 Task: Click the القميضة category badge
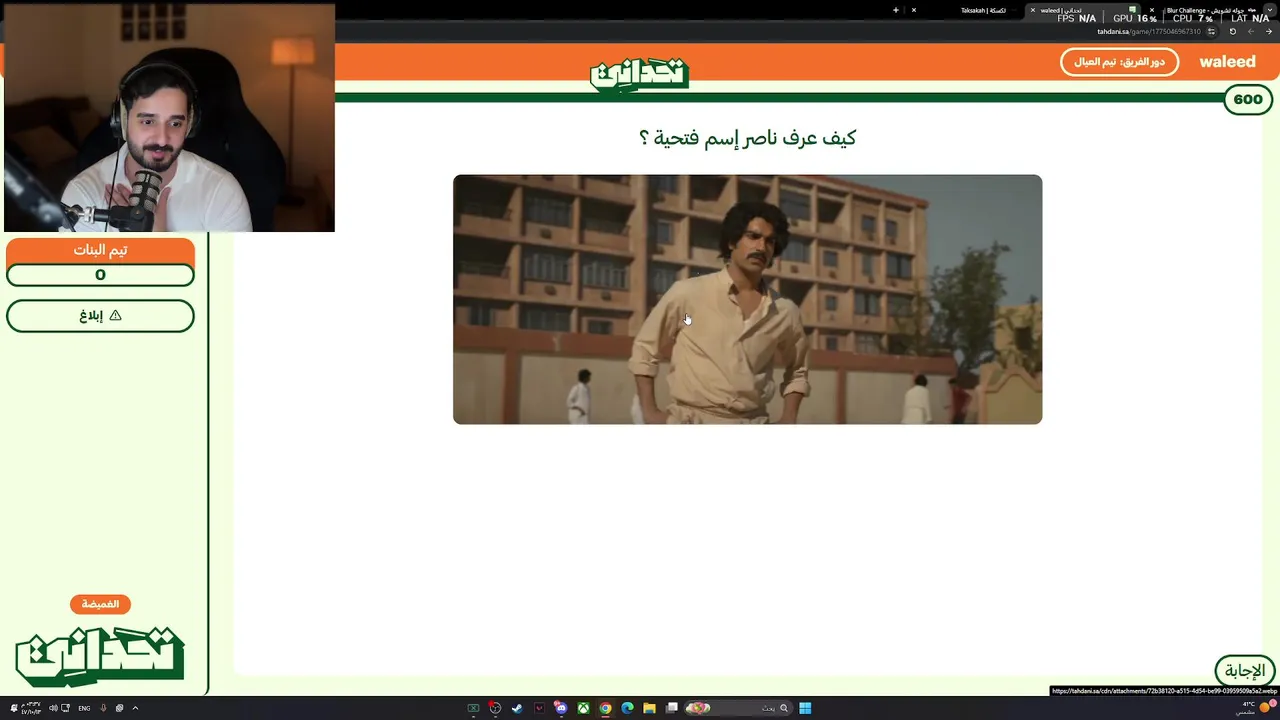click(100, 604)
